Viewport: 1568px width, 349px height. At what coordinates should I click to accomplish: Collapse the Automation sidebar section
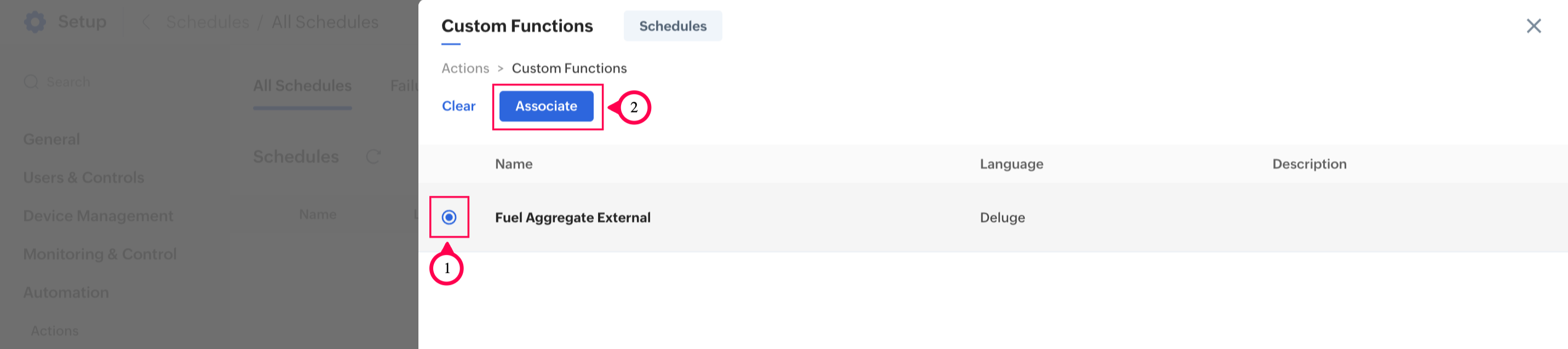pos(66,293)
